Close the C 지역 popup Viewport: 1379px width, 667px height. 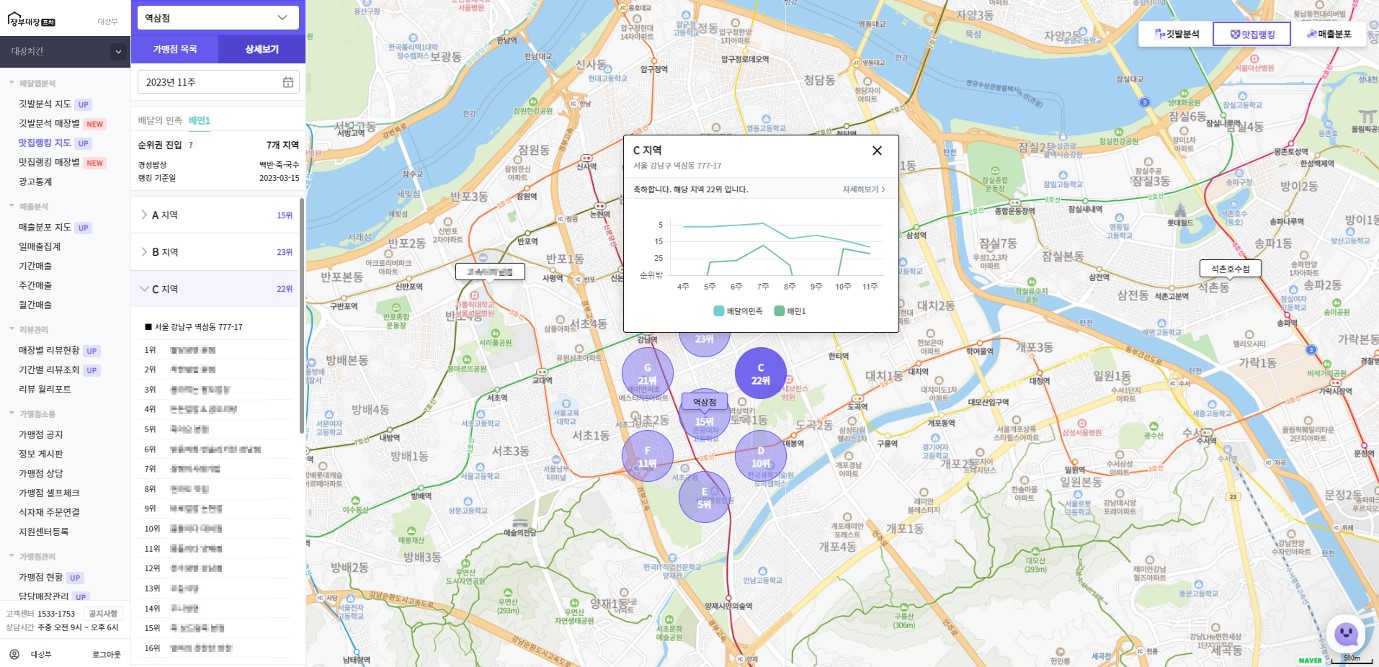tap(877, 150)
